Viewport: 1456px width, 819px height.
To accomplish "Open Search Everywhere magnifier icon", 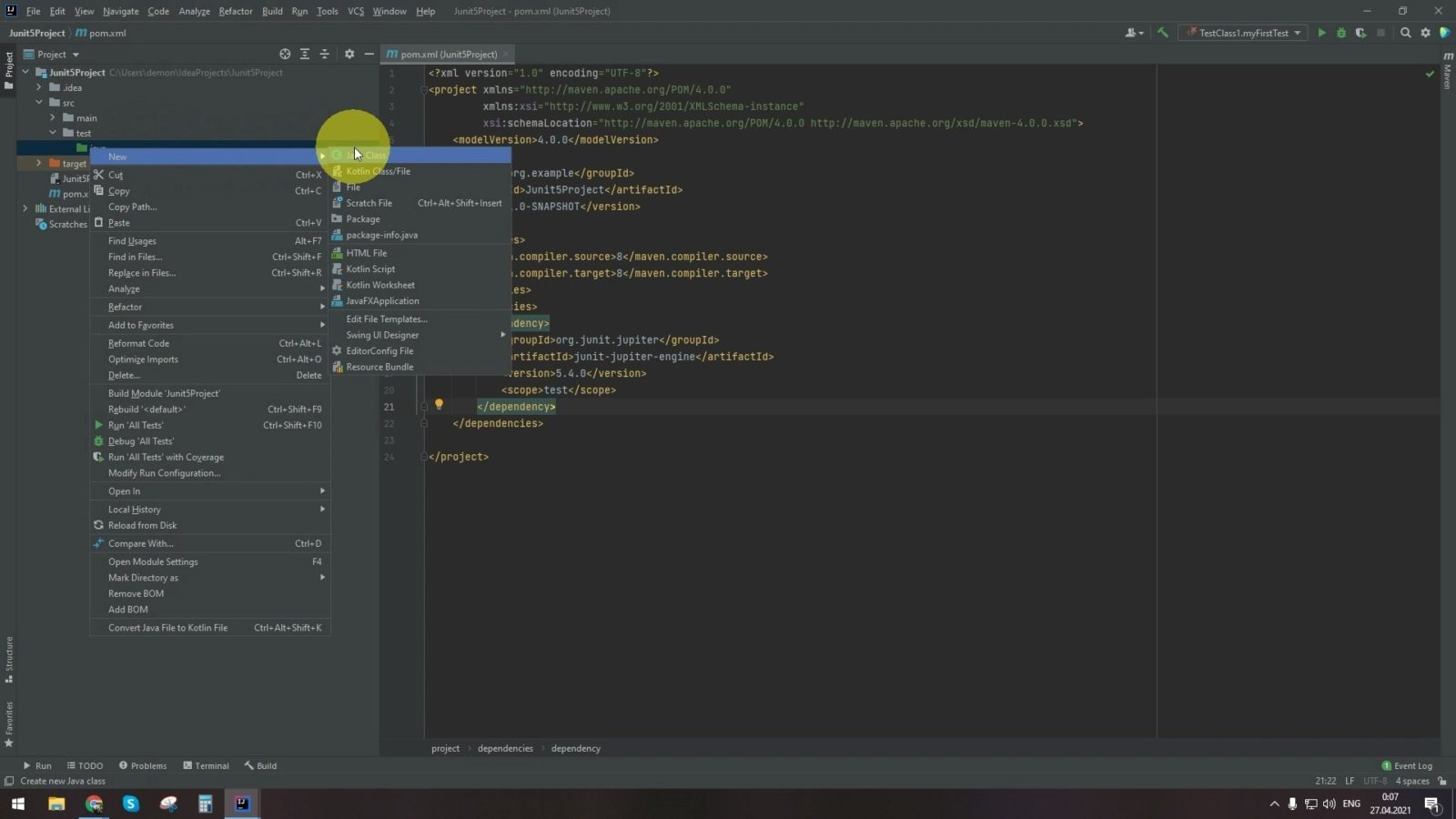I will coord(1405,33).
